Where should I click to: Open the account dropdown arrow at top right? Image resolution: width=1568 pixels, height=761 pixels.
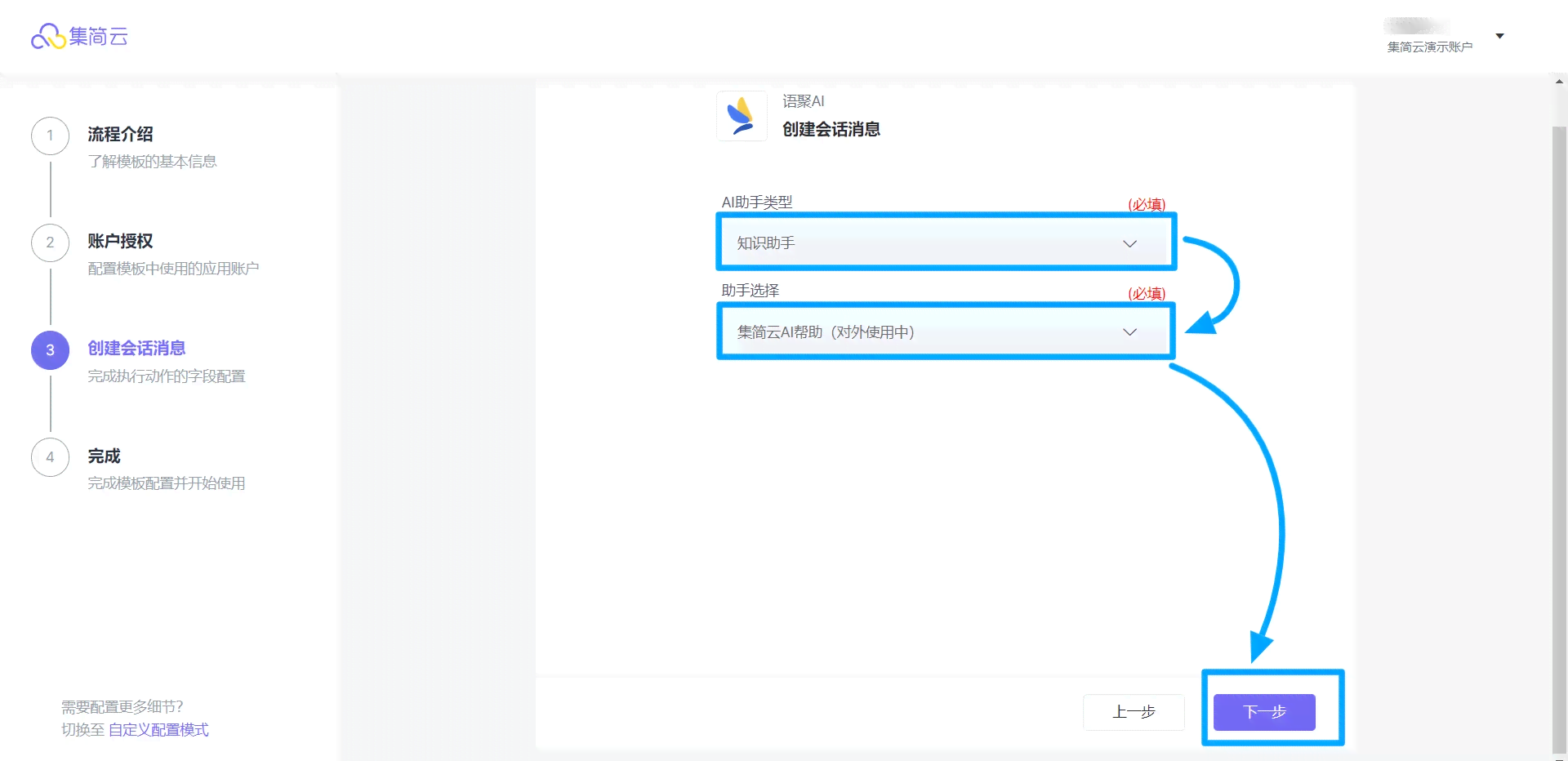click(x=1499, y=36)
